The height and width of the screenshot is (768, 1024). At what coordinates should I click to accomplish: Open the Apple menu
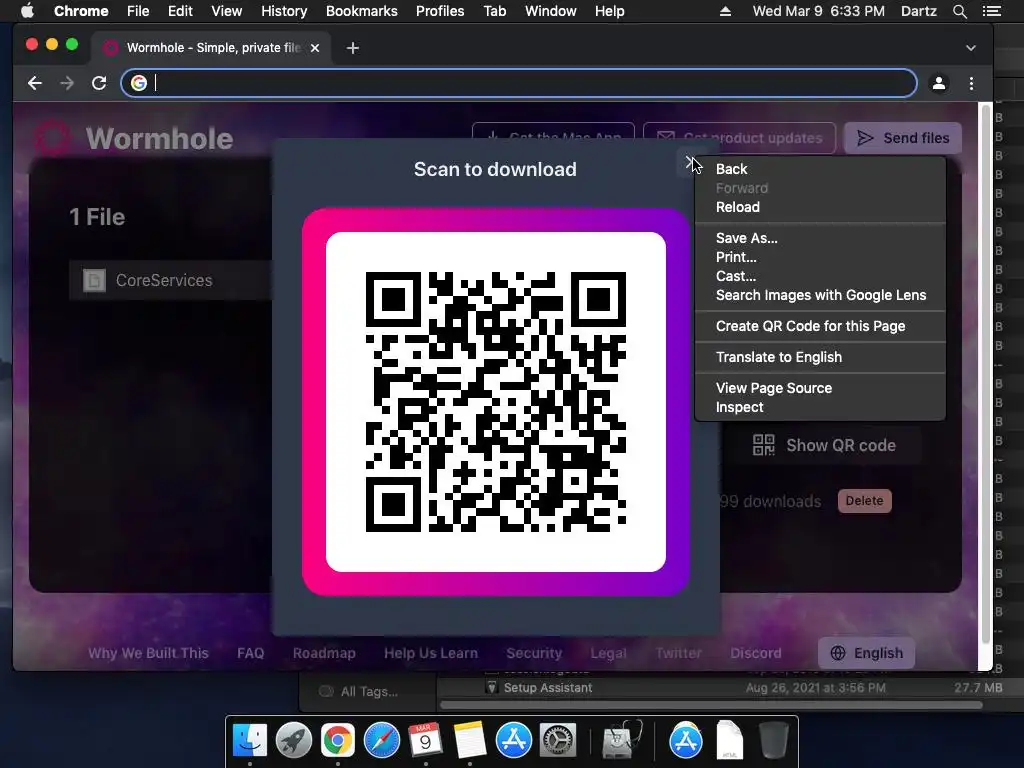point(27,11)
